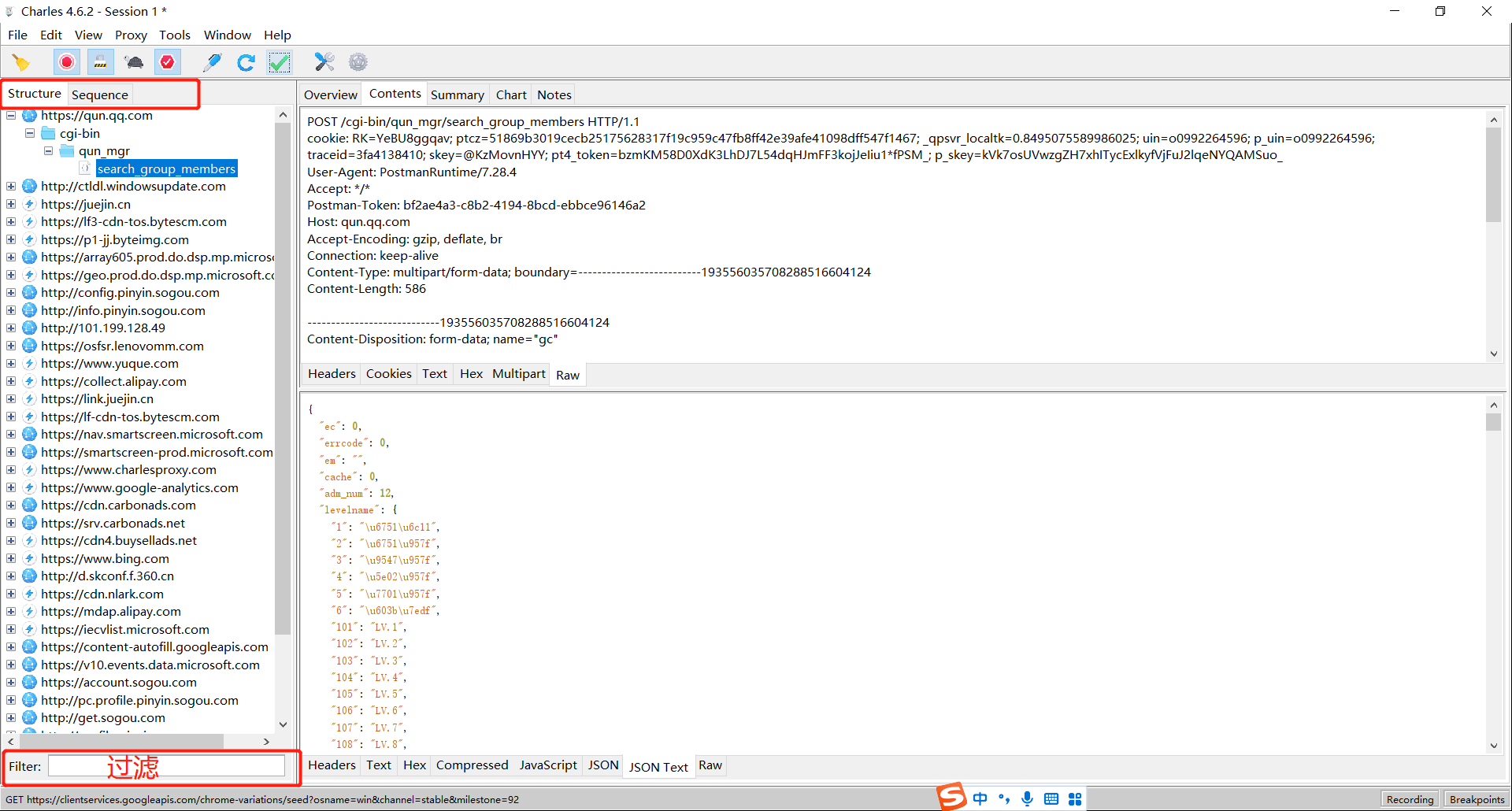Expand the https://www.yuque.com node
The height and width of the screenshot is (811, 1512).
(x=11, y=364)
